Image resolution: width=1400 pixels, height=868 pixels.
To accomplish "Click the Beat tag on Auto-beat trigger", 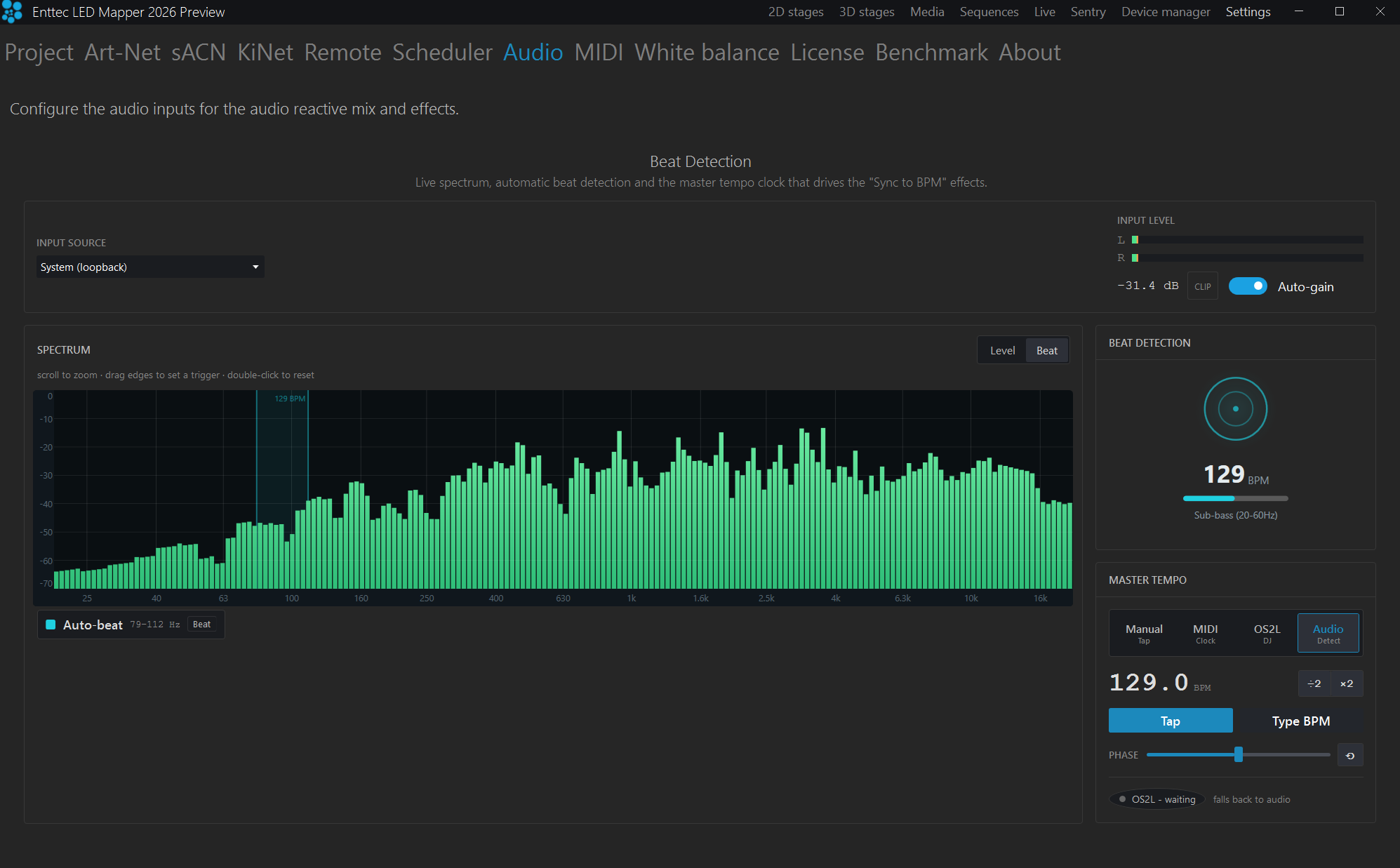I will click(201, 625).
